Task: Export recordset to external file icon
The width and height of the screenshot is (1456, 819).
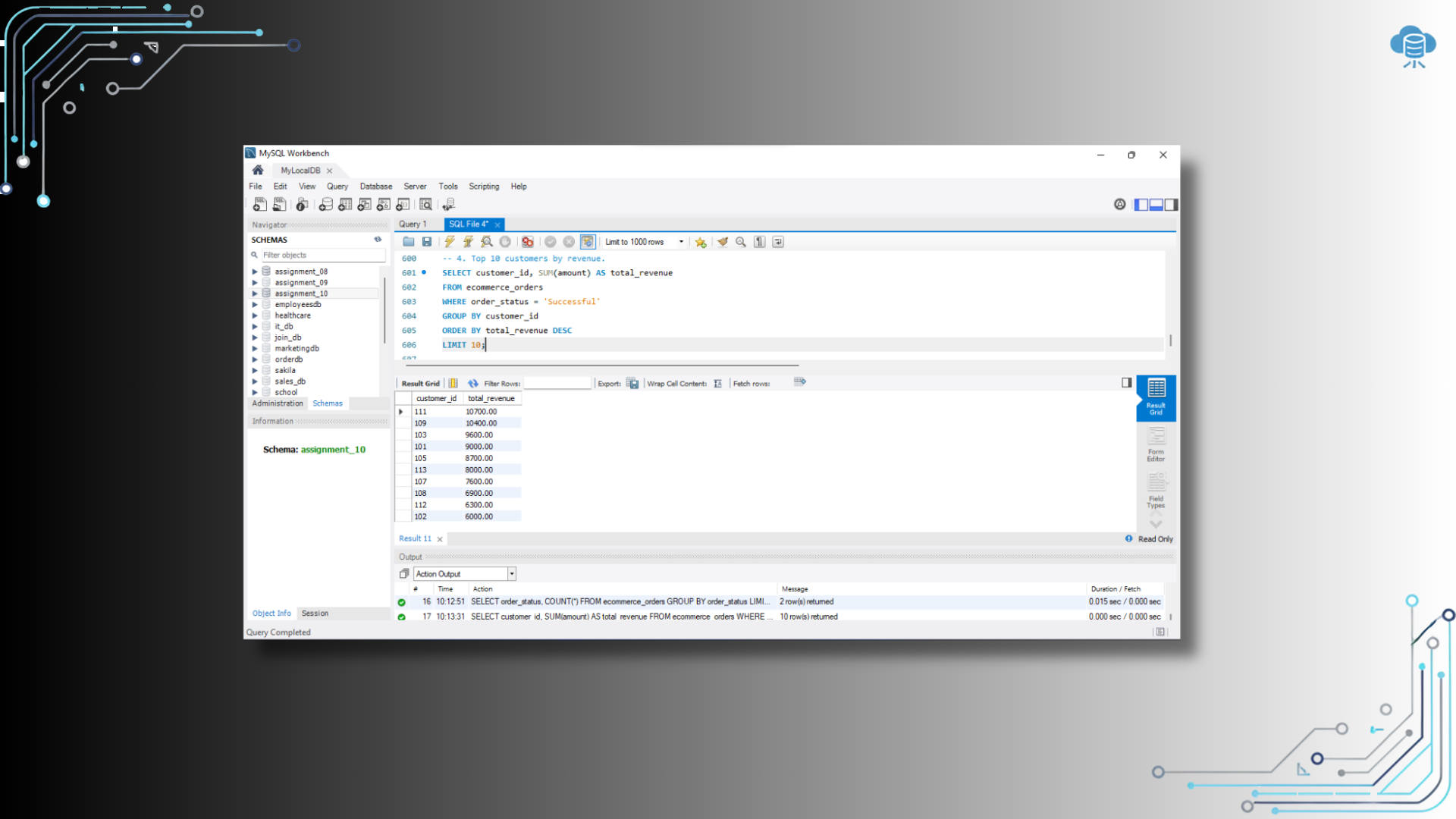Action: 632,384
